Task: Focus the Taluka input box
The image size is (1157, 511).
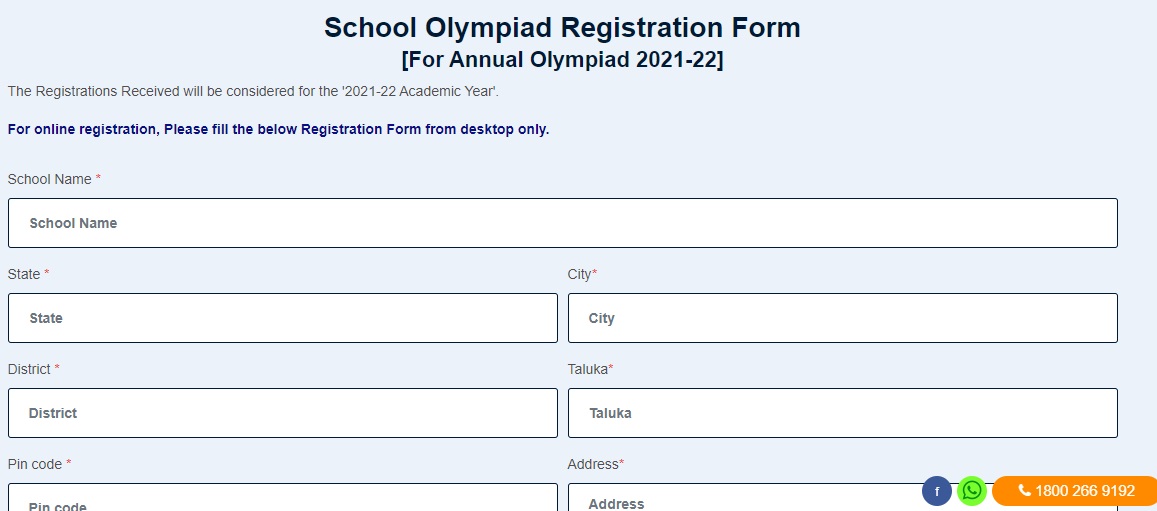Action: click(x=842, y=413)
